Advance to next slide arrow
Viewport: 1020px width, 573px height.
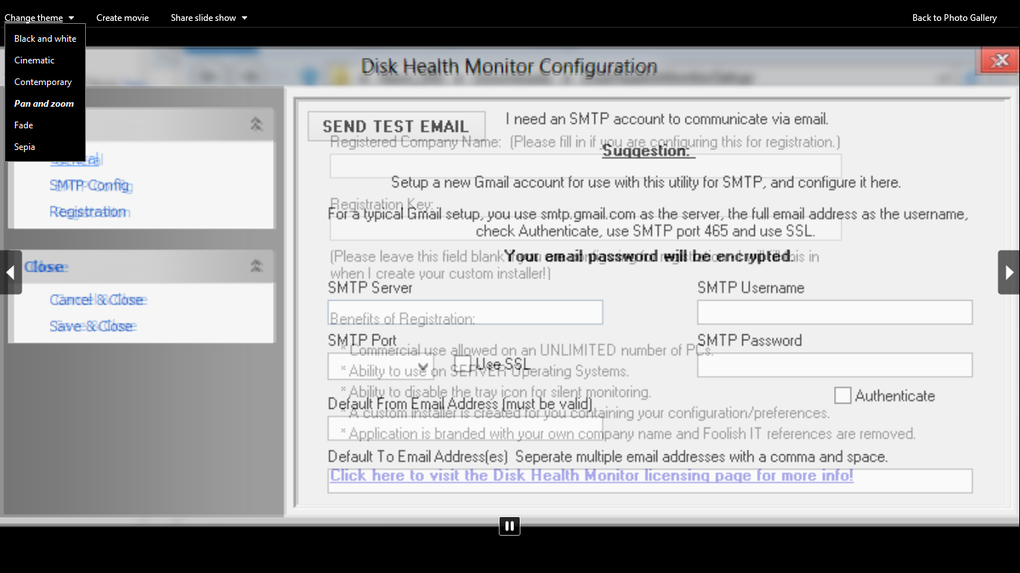[x=1009, y=272]
